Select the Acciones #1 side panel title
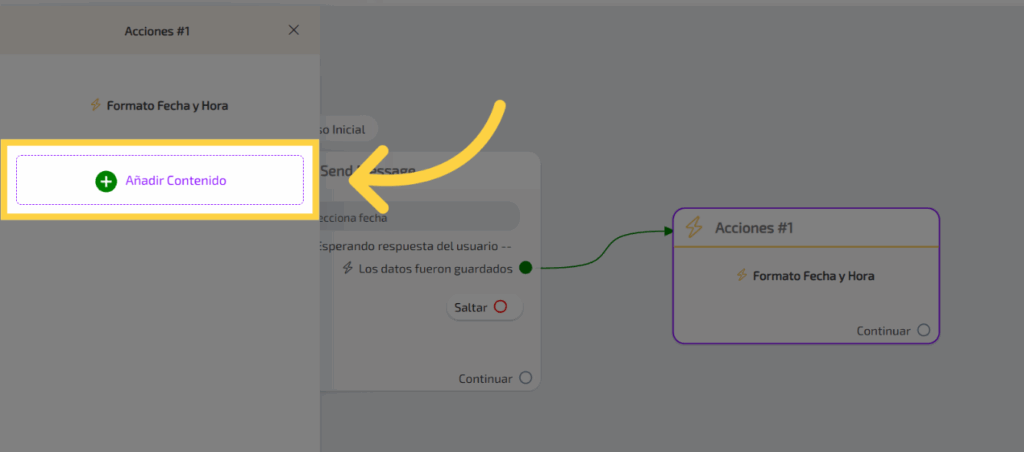 (x=157, y=31)
